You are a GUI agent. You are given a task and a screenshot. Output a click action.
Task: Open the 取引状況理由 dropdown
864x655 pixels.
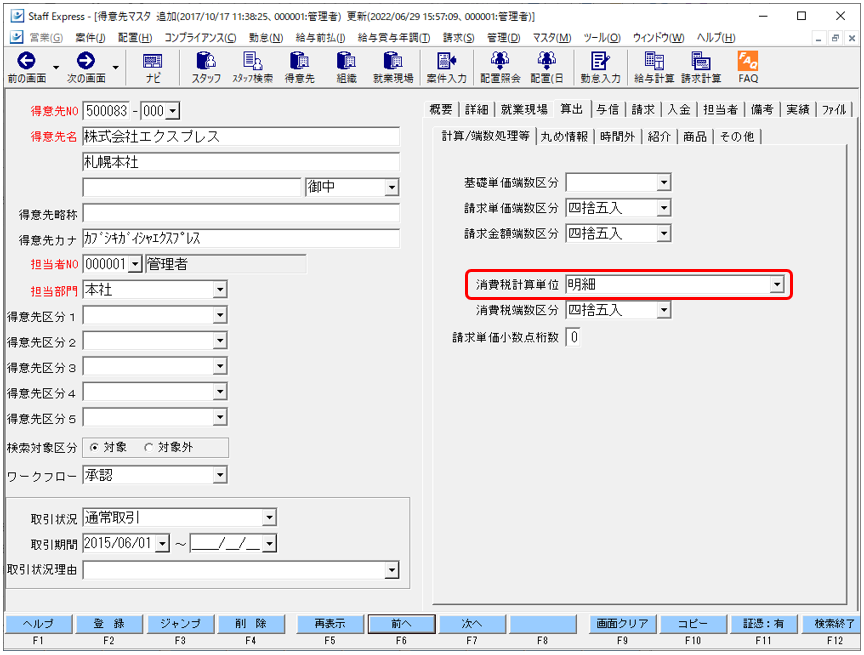(x=391, y=570)
